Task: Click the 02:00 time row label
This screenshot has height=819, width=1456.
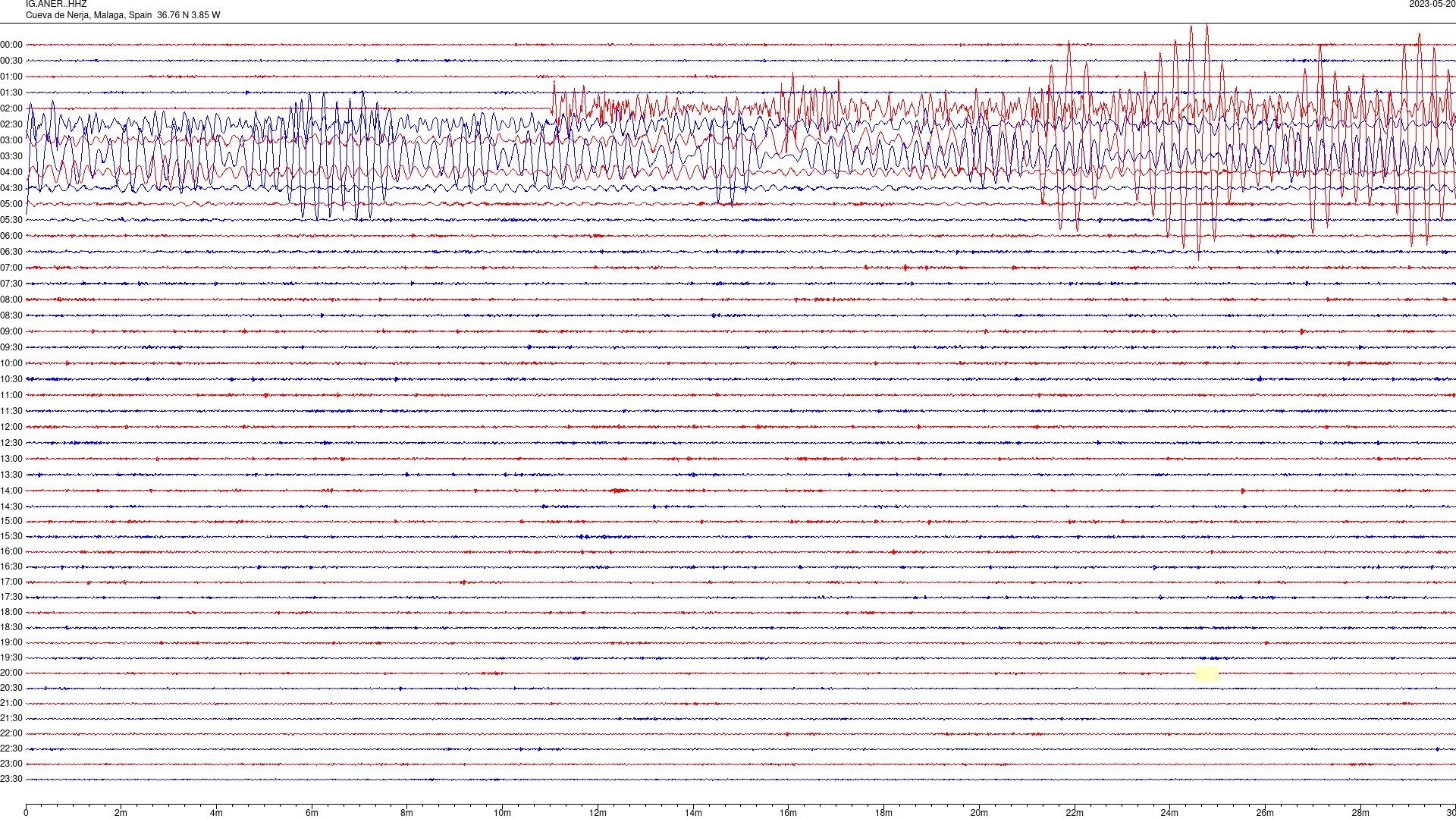Action: tap(11, 108)
